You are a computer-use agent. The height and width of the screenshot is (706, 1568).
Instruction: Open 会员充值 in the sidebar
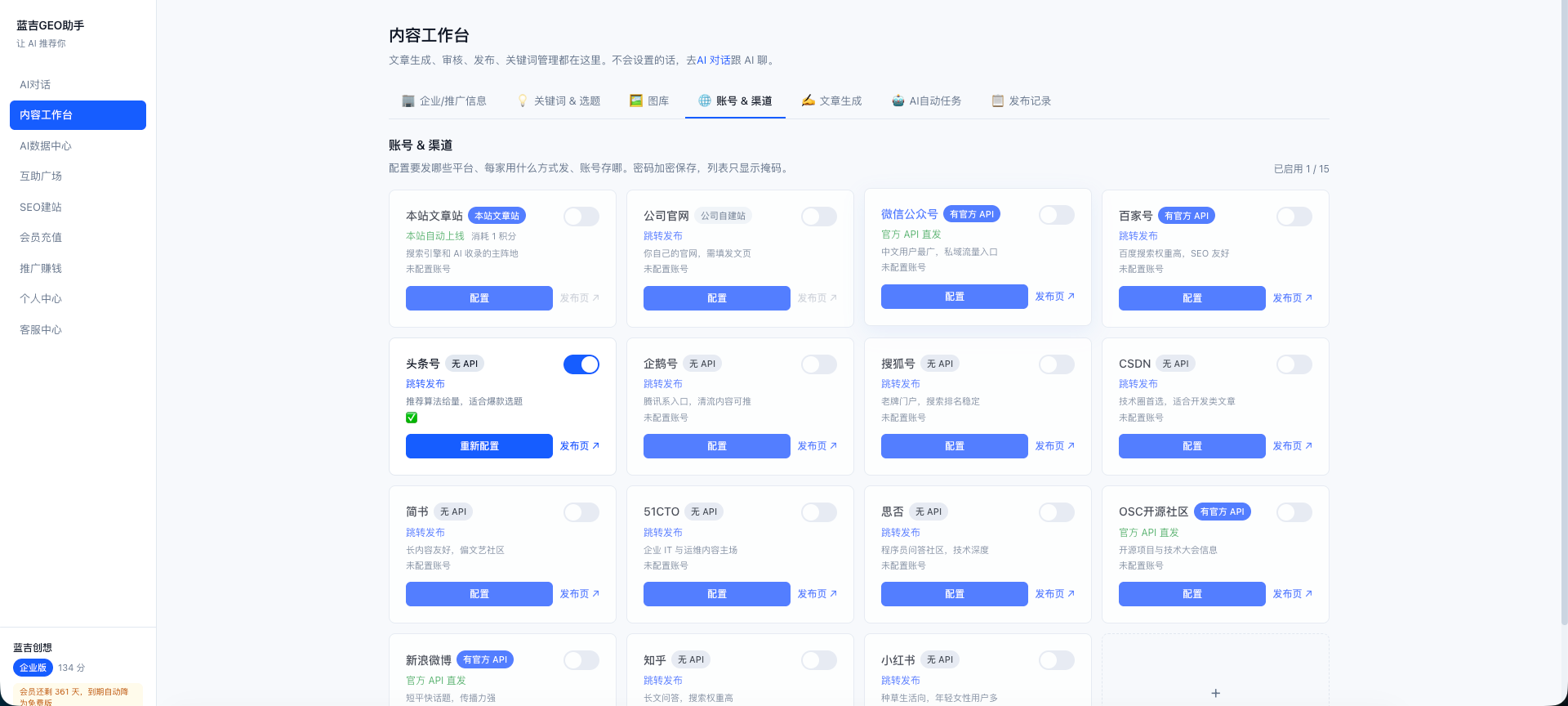click(78, 237)
